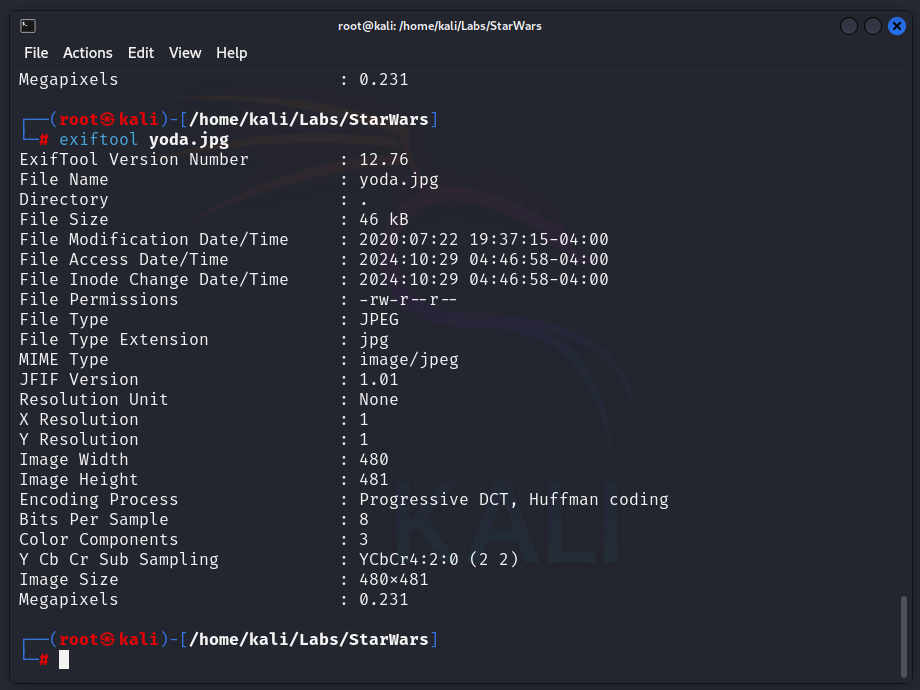The height and width of the screenshot is (690, 920).
Task: Click the ExifTool version number 12.76
Action: pos(384,160)
